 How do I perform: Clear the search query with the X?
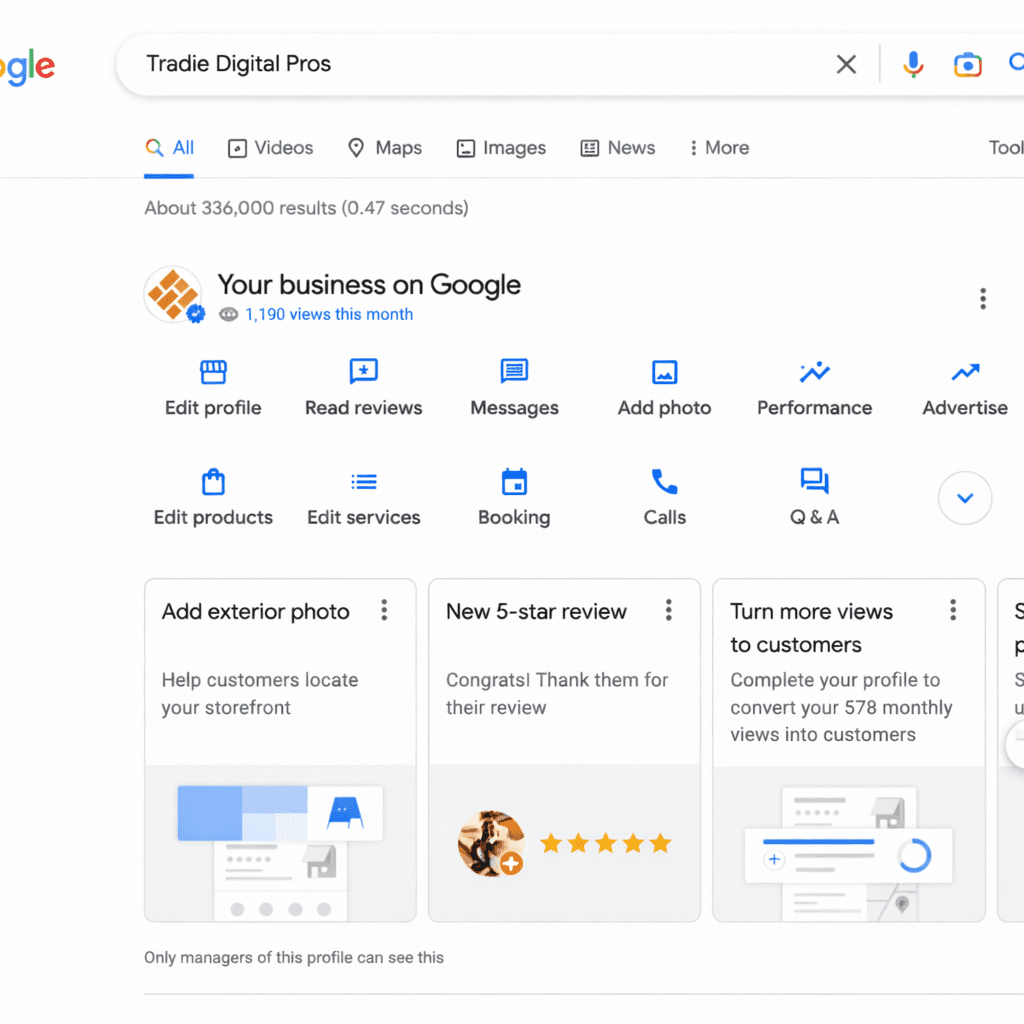tap(845, 64)
